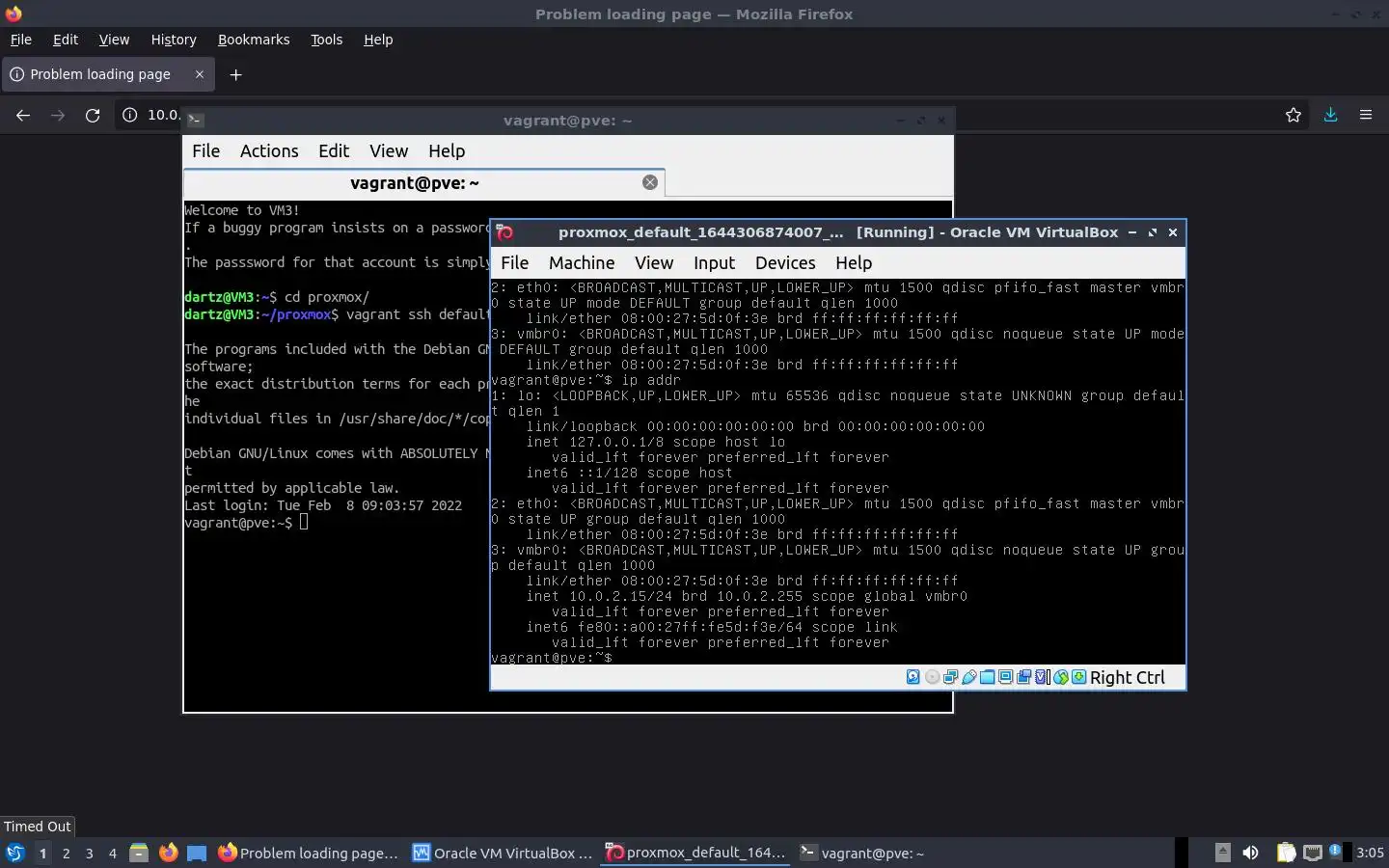
Task: Select the vagrant@pve: ~ terminal tab
Action: (423, 182)
